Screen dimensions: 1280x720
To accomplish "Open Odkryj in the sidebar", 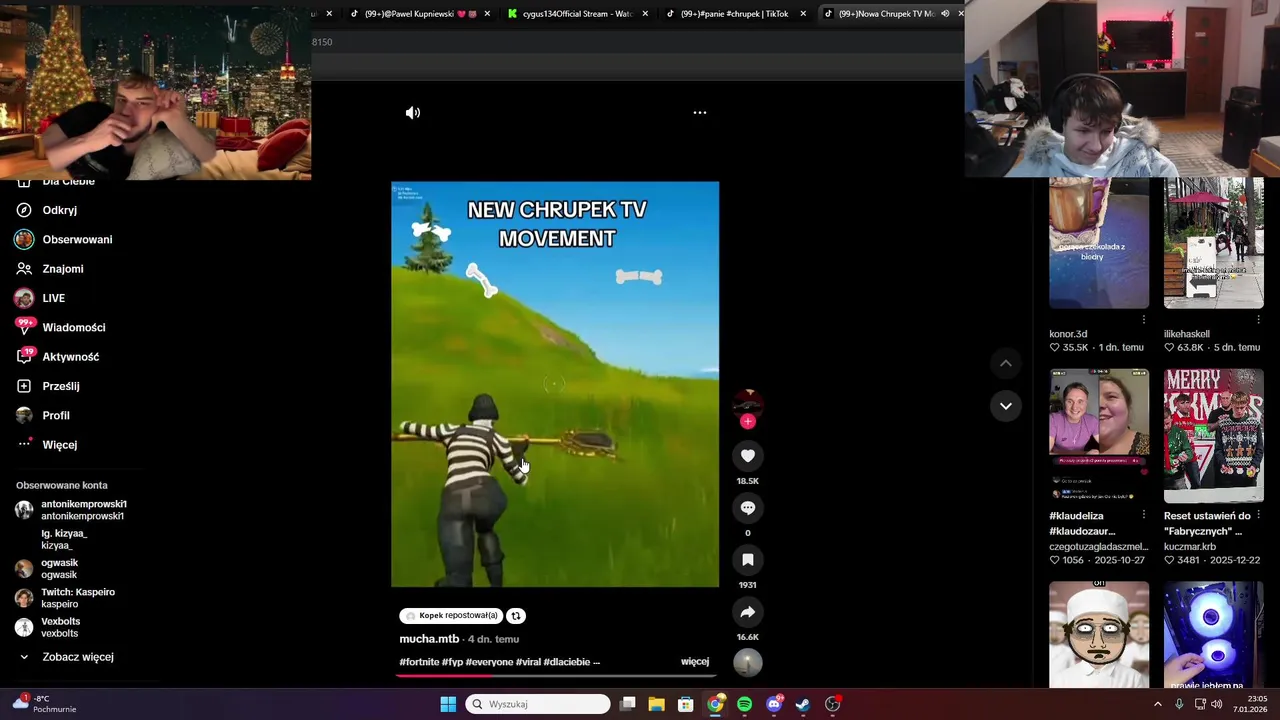I will [60, 210].
